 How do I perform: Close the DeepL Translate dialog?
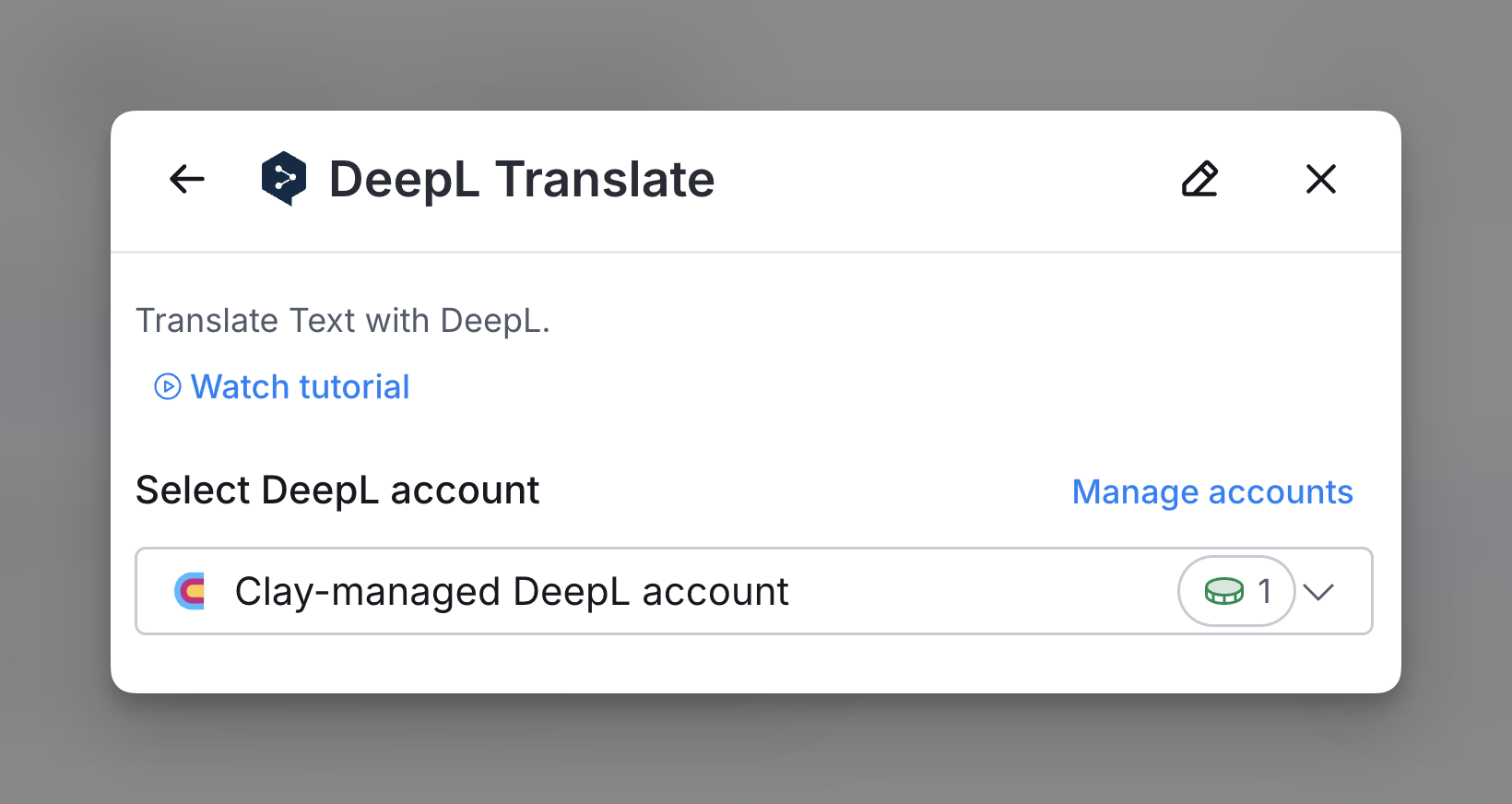click(x=1321, y=179)
